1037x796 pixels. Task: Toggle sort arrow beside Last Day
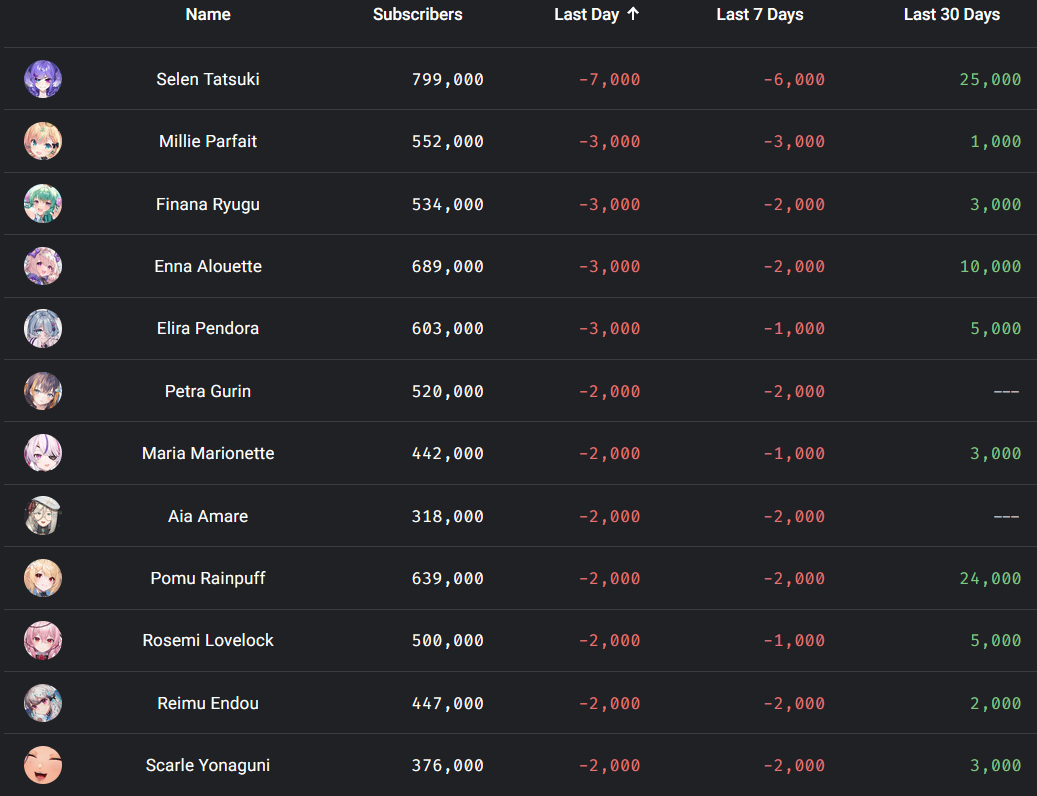(x=633, y=14)
